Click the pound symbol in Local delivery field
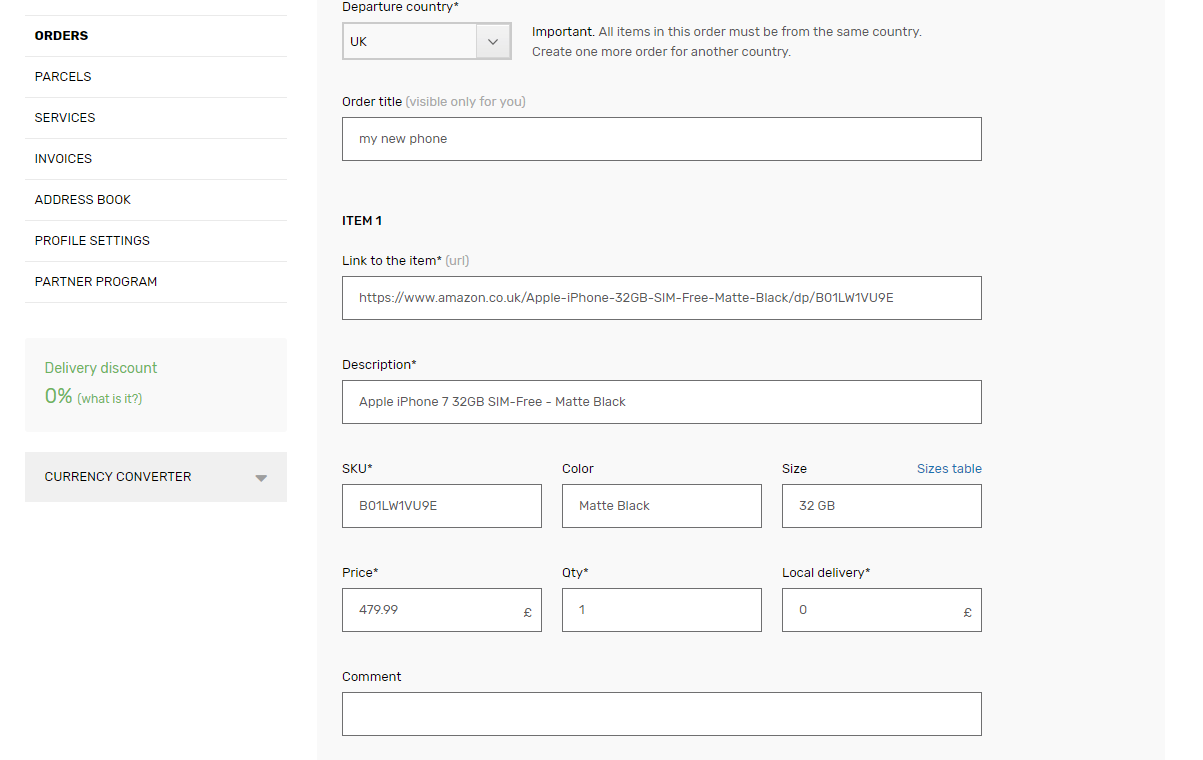The height and width of the screenshot is (760, 1203). pos(967,612)
